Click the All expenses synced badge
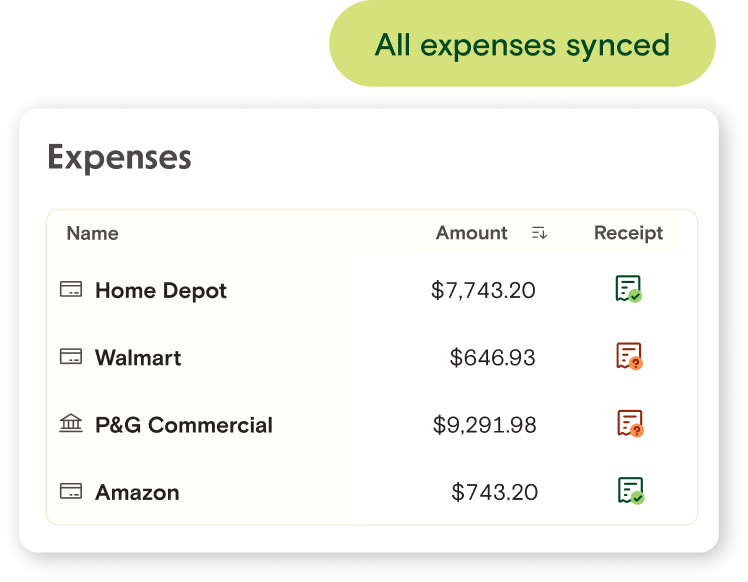 pos(522,45)
